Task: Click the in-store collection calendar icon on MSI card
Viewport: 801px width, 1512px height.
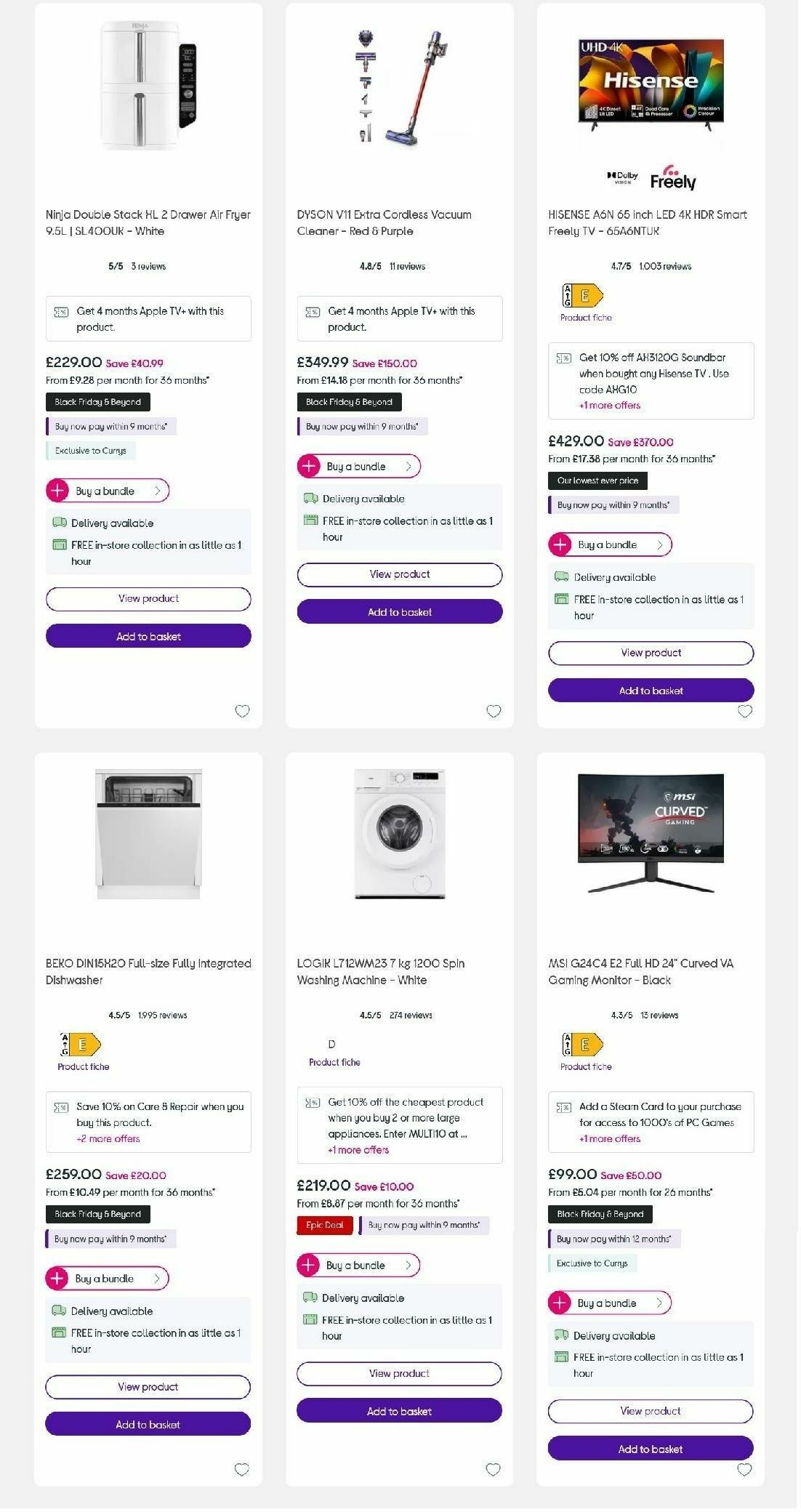Action: click(560, 1356)
